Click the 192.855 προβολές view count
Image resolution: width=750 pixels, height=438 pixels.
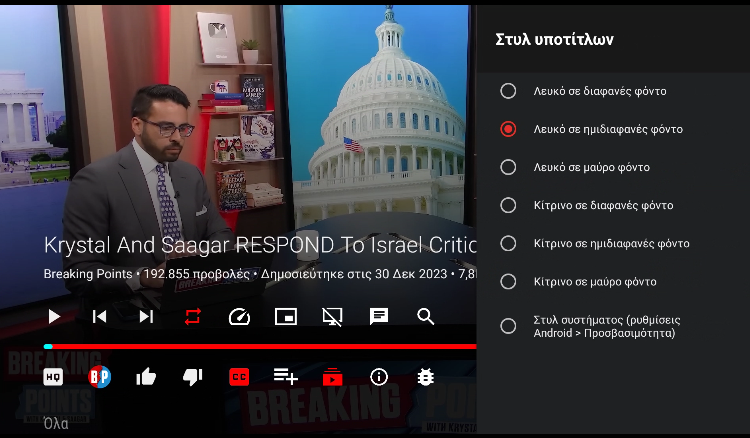click(197, 274)
